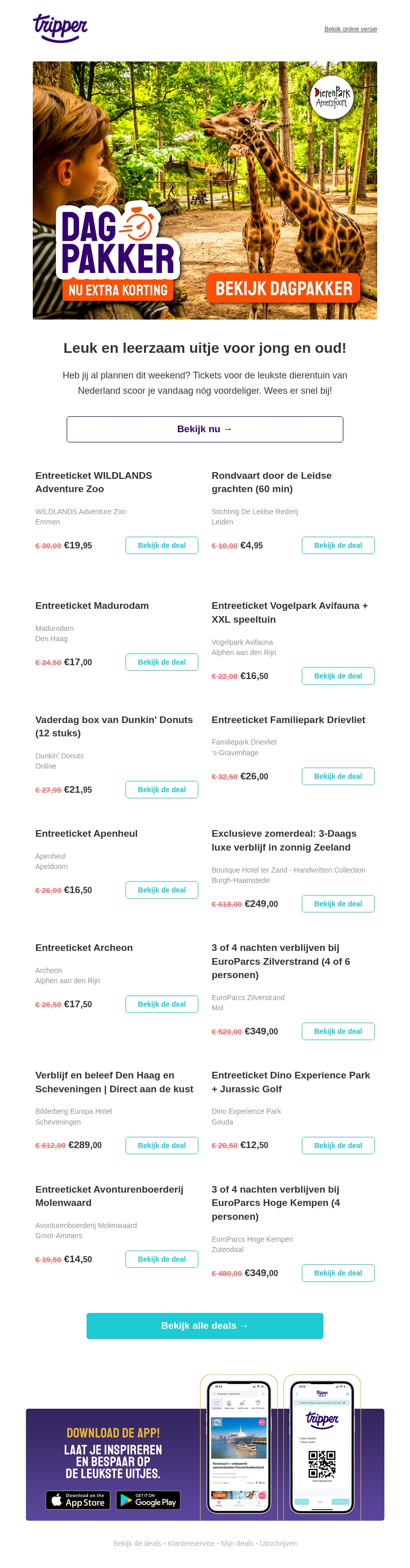Click the 'Bekijk alle deals →' button
Viewport: 410px width, 1568px height.
tap(204, 1326)
